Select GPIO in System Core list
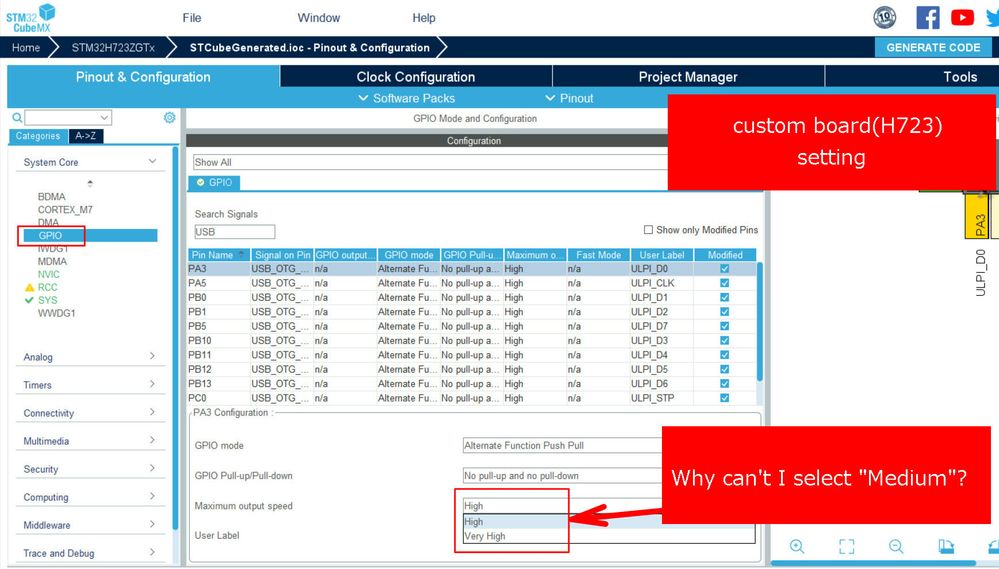The height and width of the screenshot is (569, 999). 90,235
